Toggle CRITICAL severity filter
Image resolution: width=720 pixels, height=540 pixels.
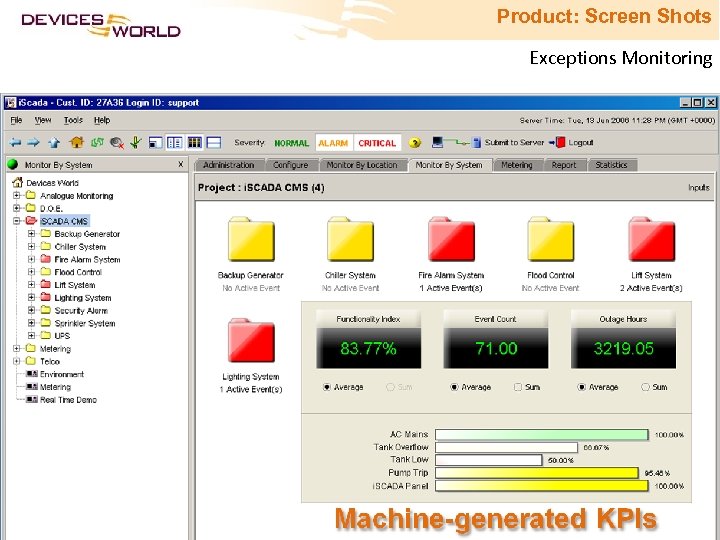[x=377, y=143]
